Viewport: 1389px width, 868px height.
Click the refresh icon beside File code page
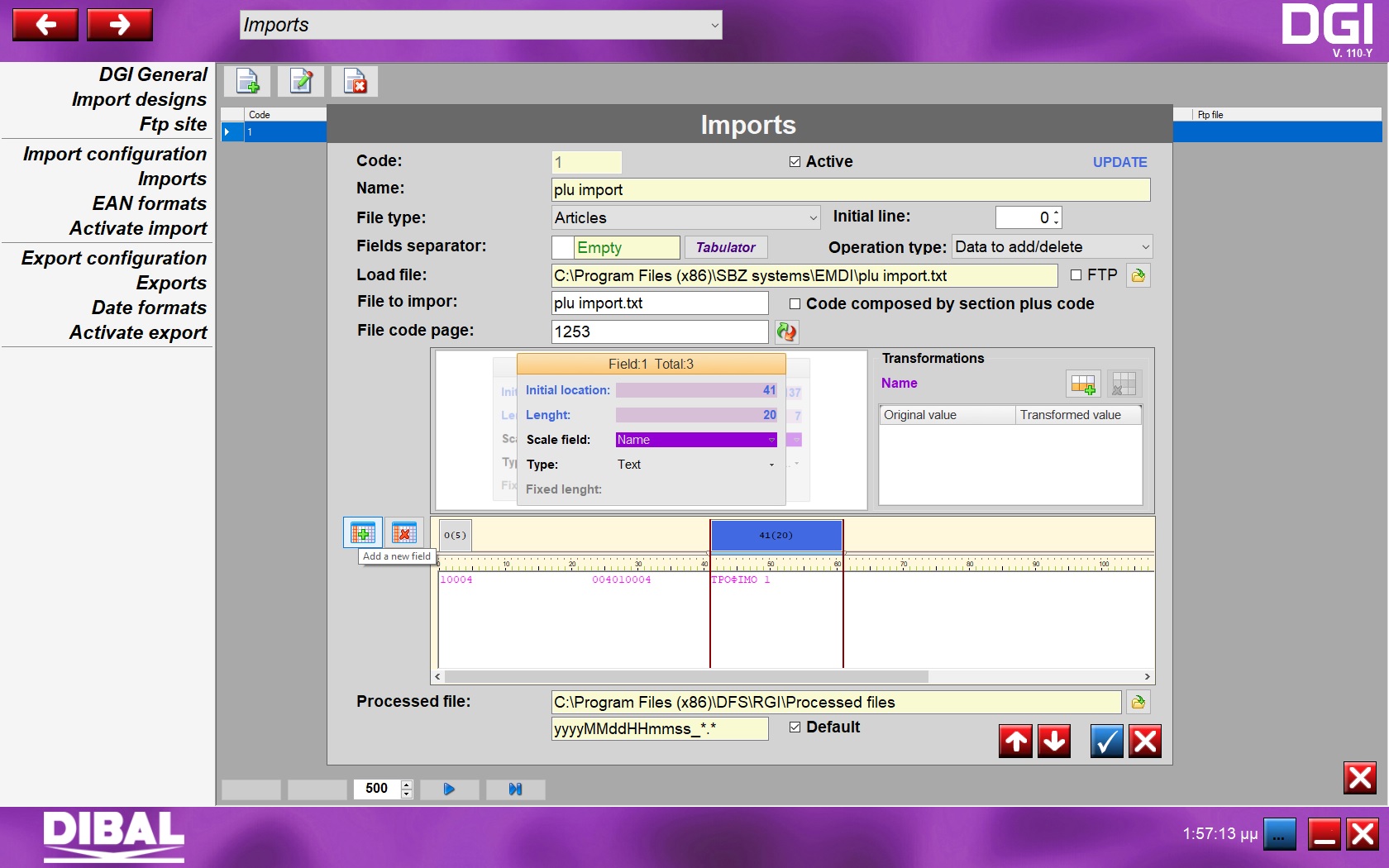(786, 331)
